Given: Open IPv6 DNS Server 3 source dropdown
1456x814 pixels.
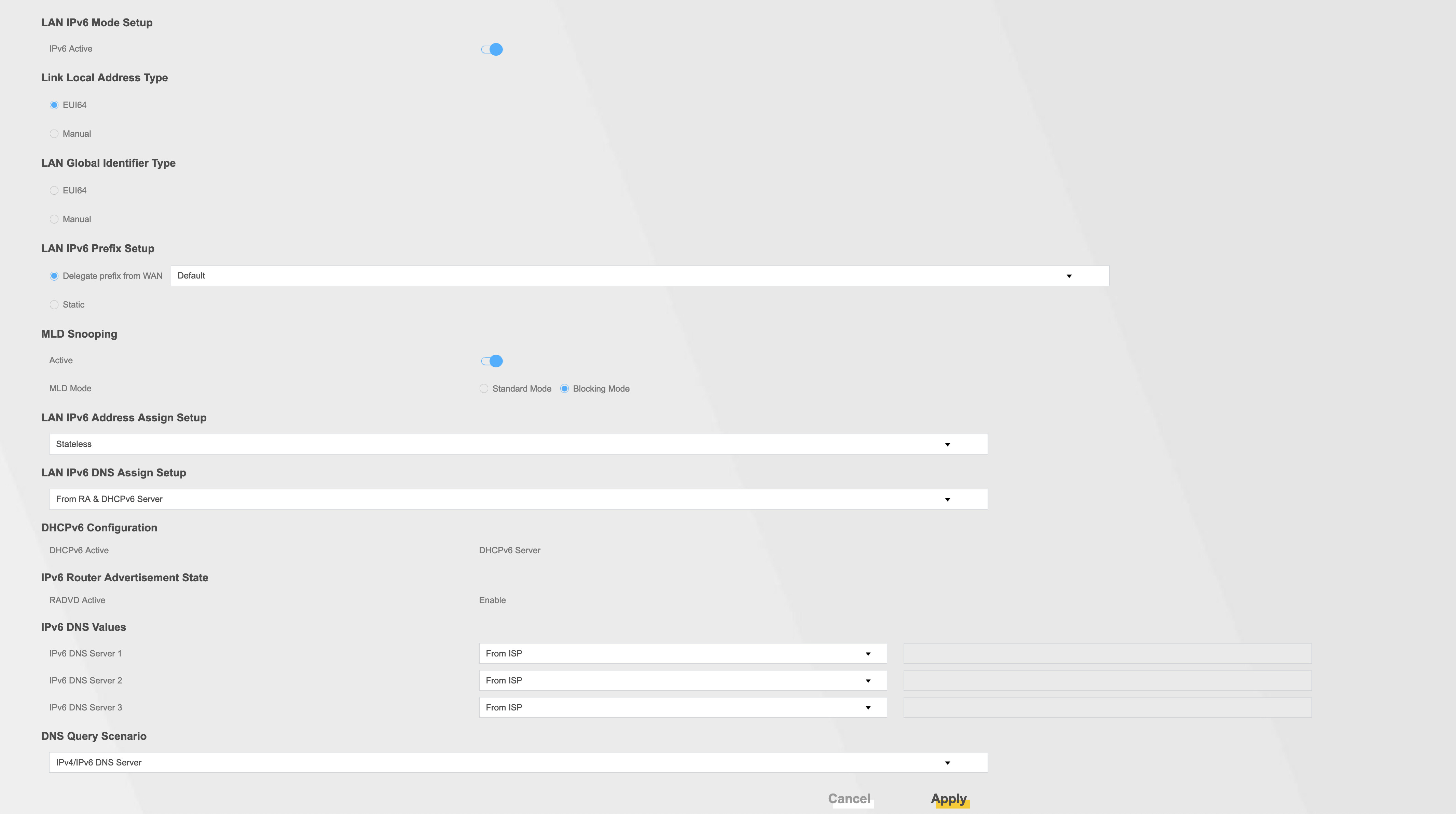Looking at the screenshot, I should [x=683, y=708].
